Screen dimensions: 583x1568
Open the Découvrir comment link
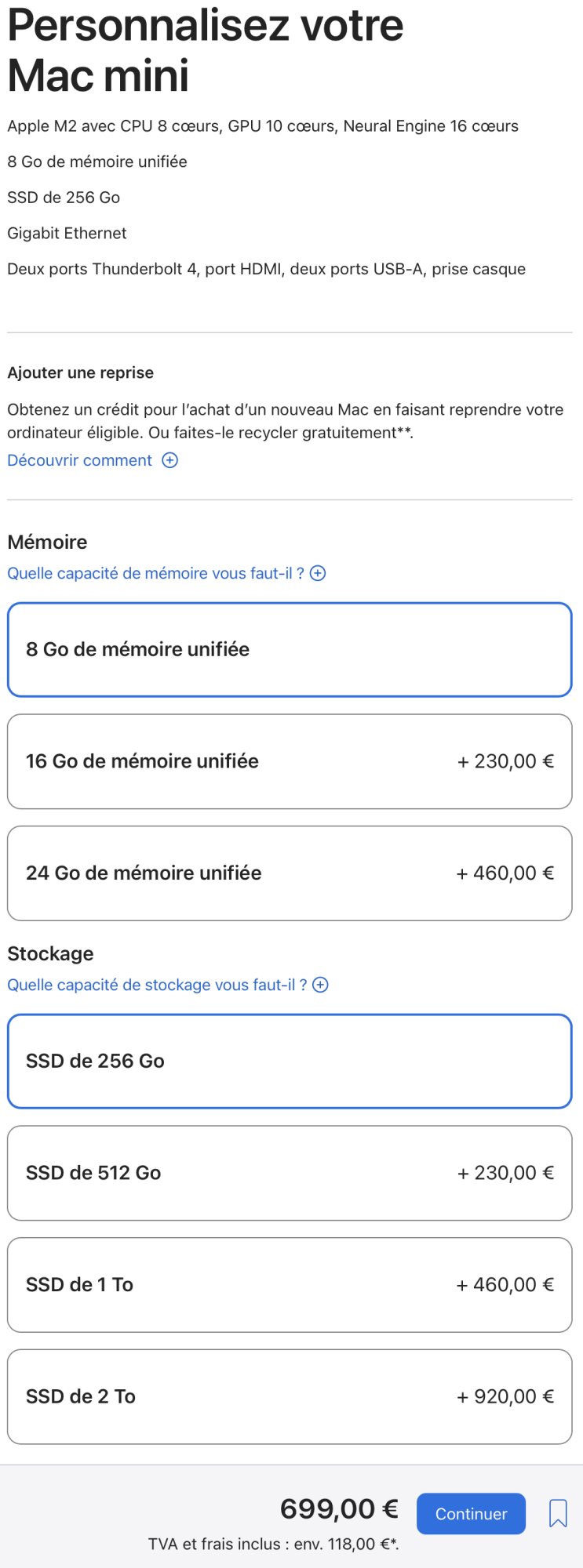pos(80,460)
